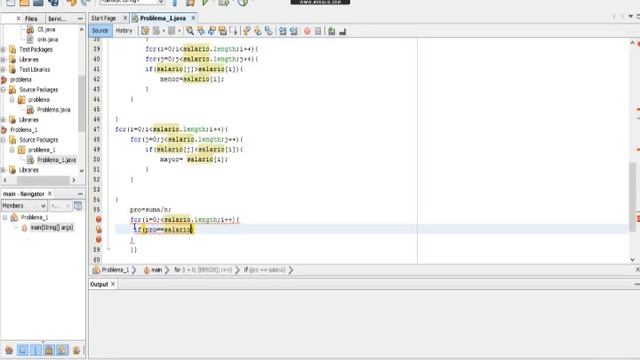Close the Problema_1.java editor tab

click(193, 18)
